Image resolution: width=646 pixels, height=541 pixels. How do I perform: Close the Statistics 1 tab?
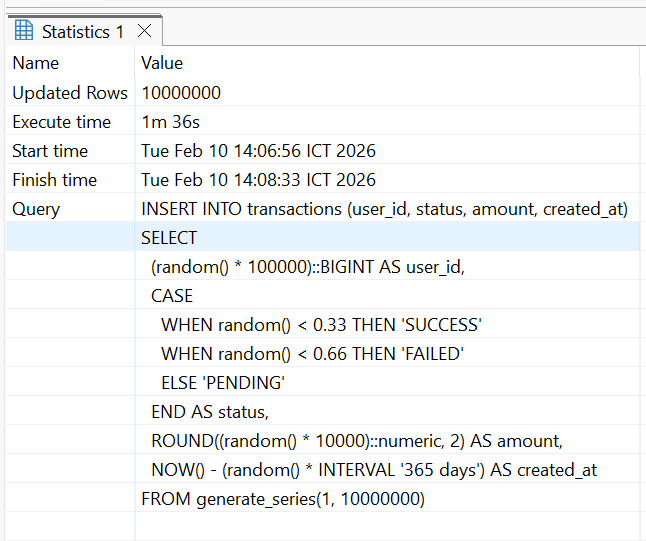point(144,31)
